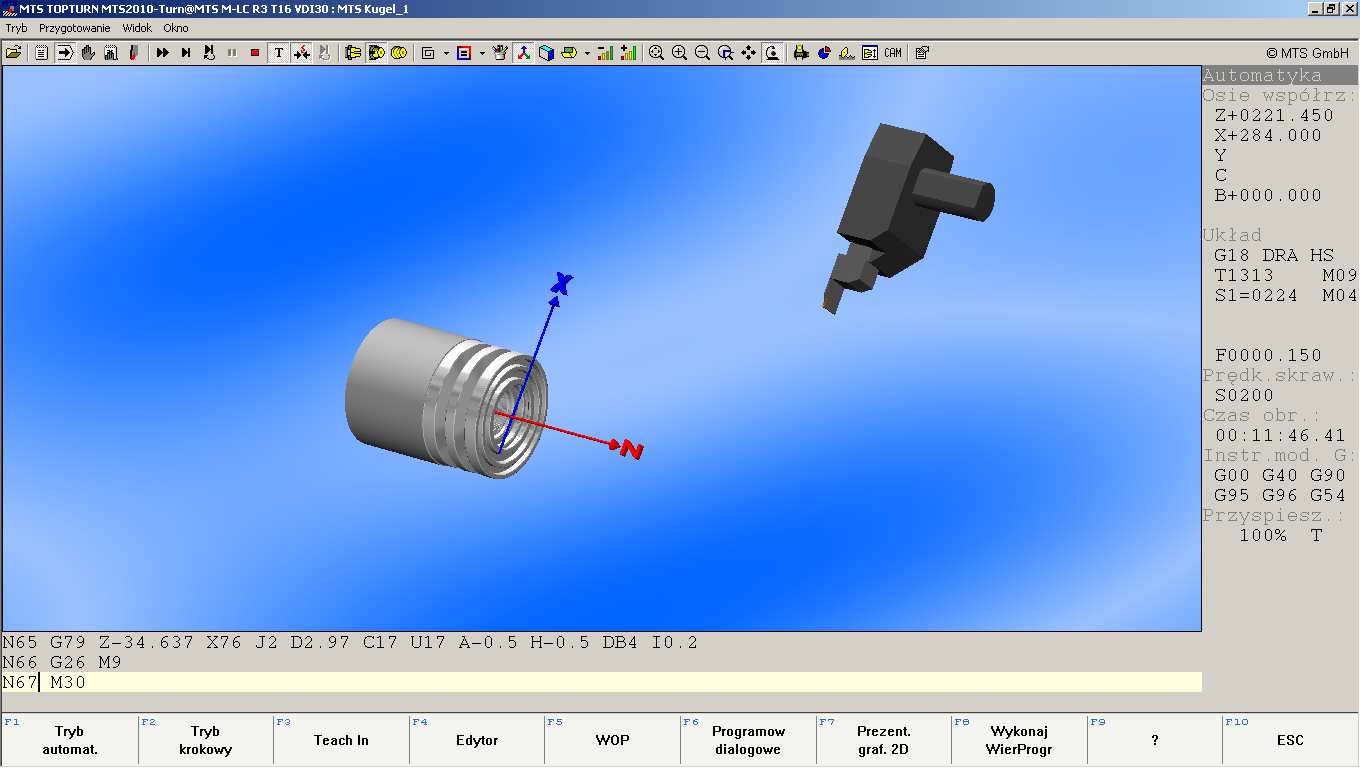Click the 3D tool holder model
This screenshot has height=768, width=1360.
click(907, 217)
